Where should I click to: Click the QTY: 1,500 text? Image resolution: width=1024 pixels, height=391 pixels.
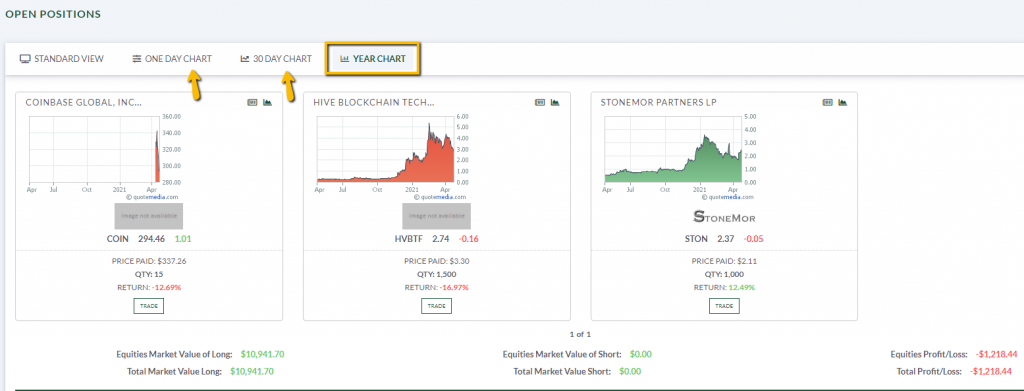tap(436, 274)
